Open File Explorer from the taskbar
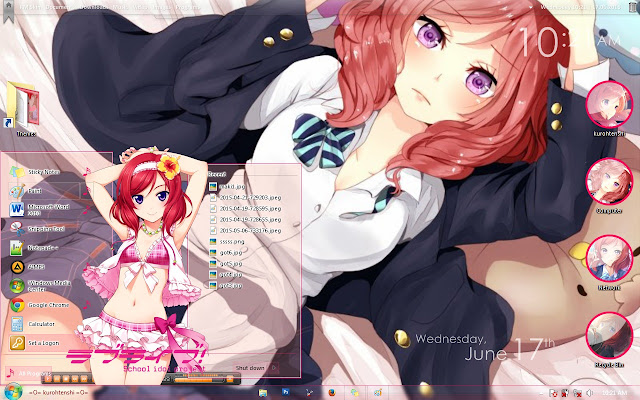The image size is (640, 400). [263, 393]
